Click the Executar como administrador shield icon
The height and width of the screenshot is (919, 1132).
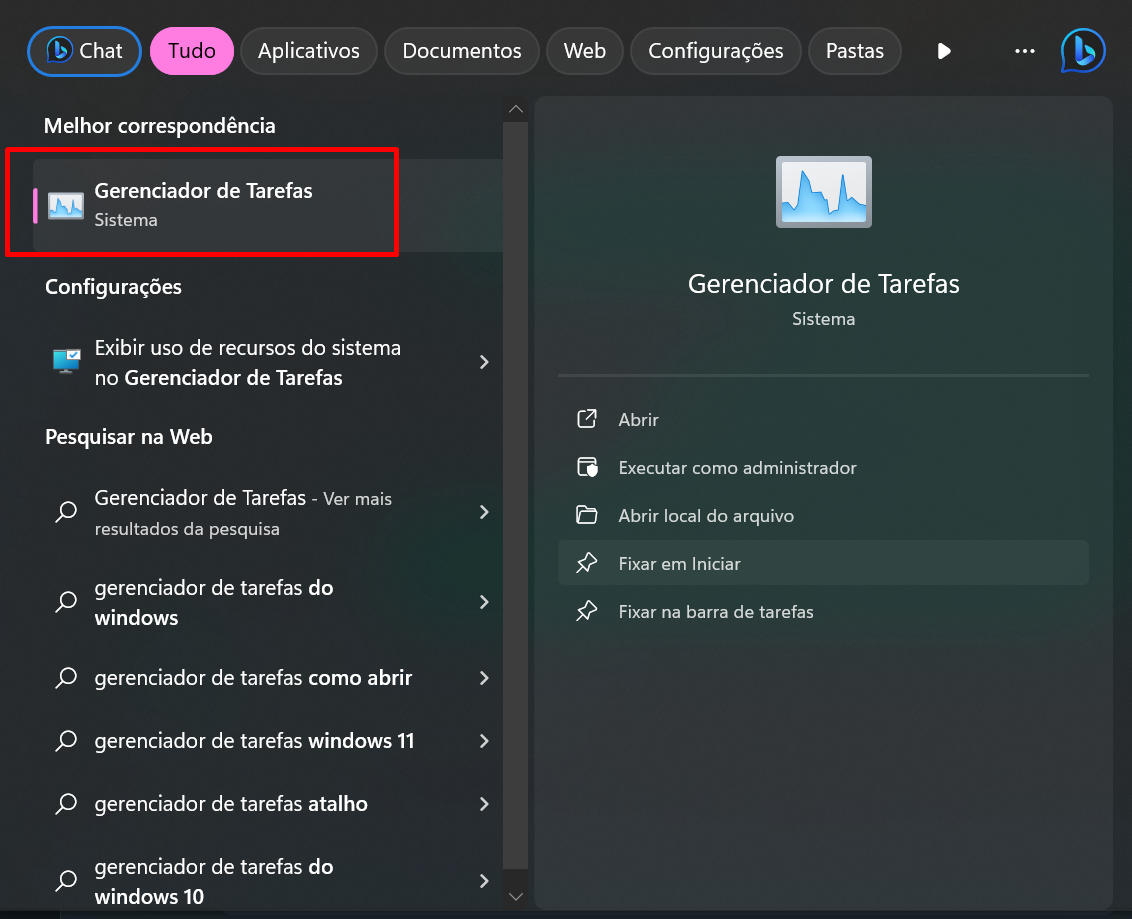click(x=587, y=467)
